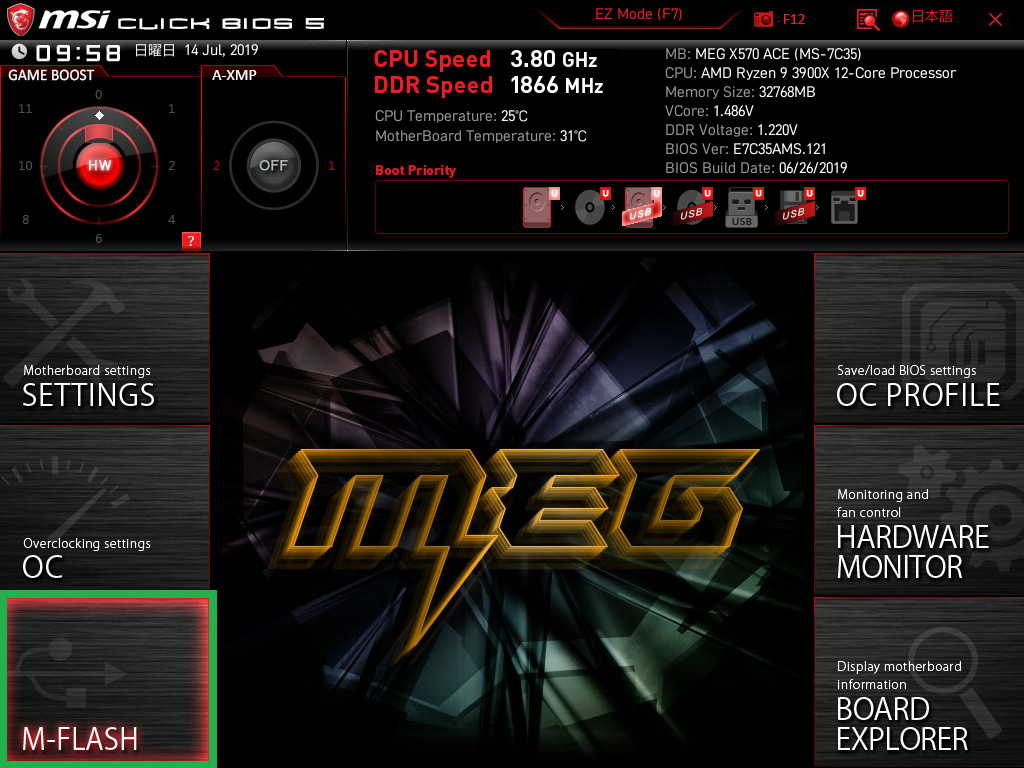This screenshot has width=1024, height=768.
Task: Open the OC overclocking settings panel
Action: tap(104, 507)
